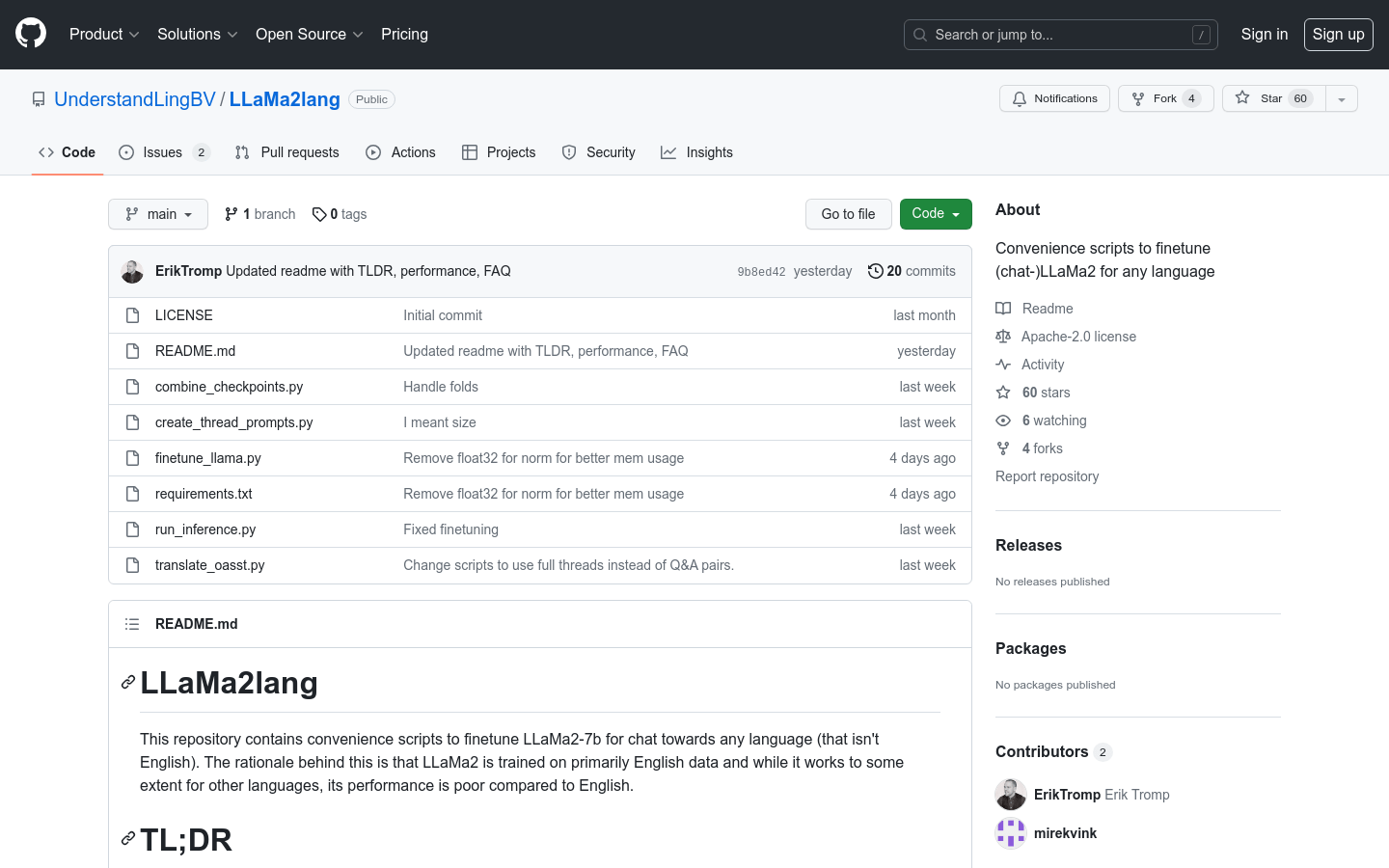Screen dimensions: 1389x868
Task: Click ErikTromp's avatar in the commit header
Action: (x=132, y=271)
